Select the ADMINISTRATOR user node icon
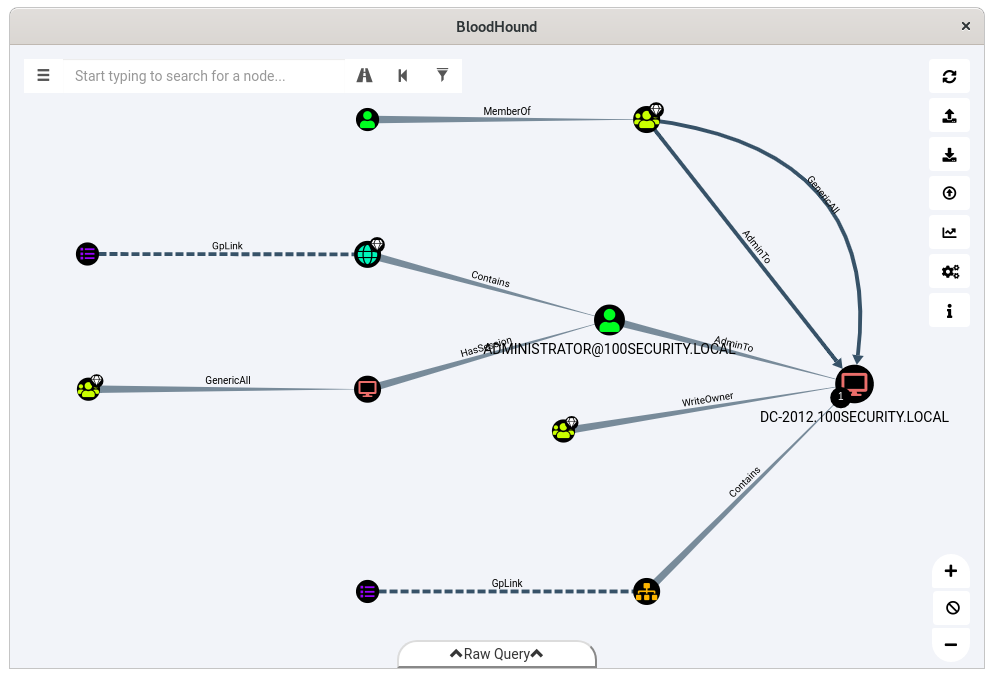994x678 pixels. click(x=609, y=320)
